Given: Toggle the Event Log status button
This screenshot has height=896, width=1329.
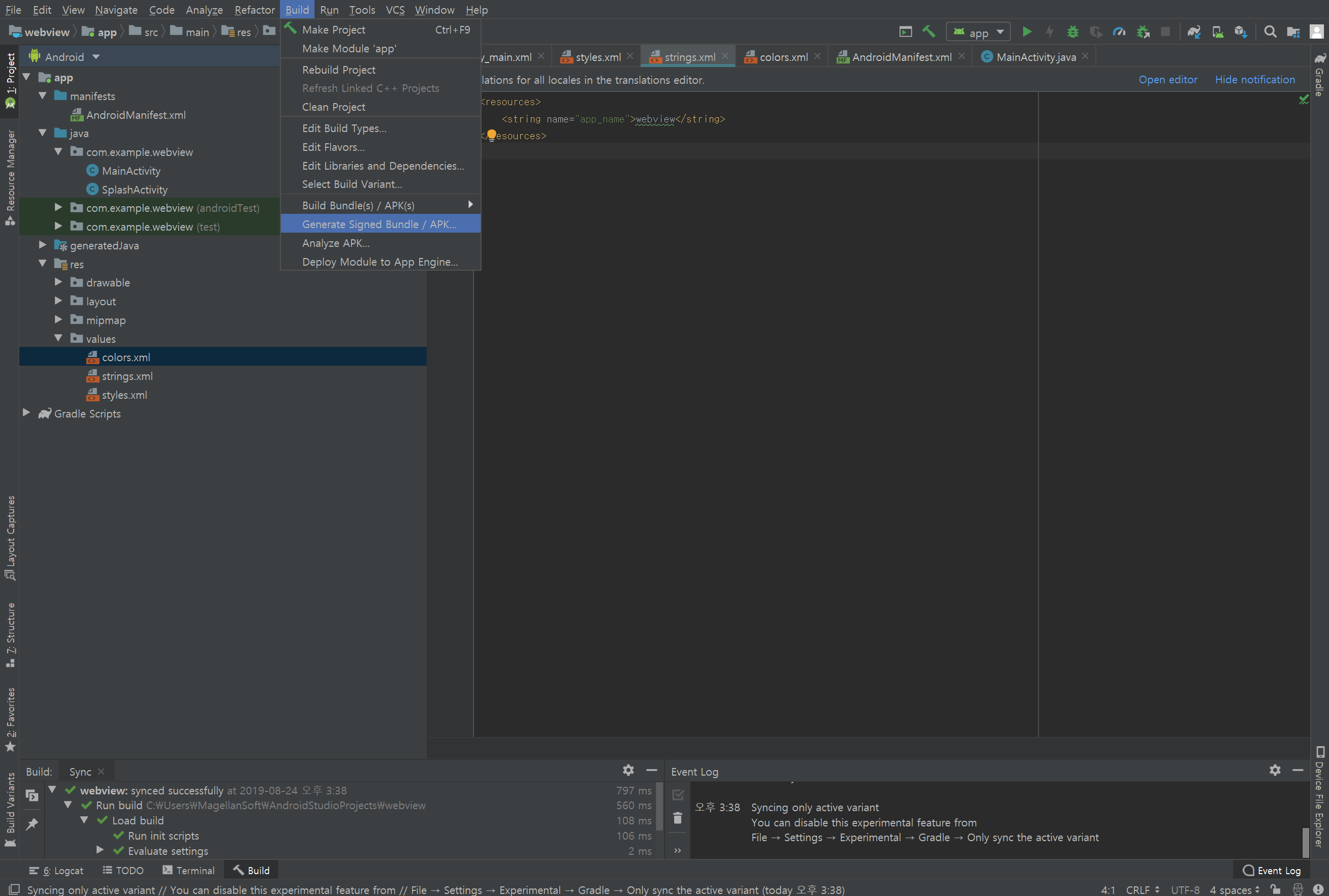Looking at the screenshot, I should [1272, 870].
